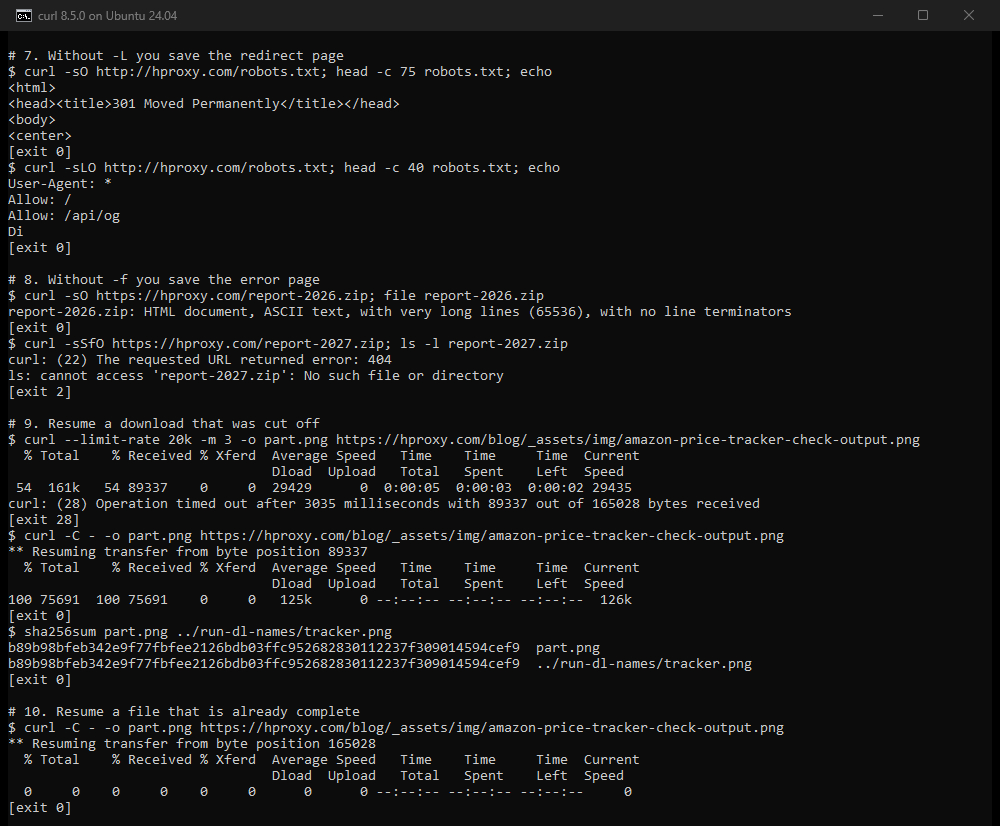Click the "curl -sLO http://hproxy.com/robots.txt" command line
The height and width of the screenshot is (826, 1000).
pyautogui.click(x=284, y=168)
